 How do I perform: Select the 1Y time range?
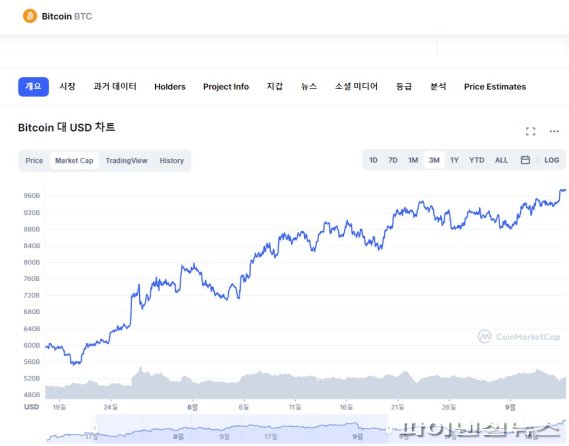tap(454, 160)
